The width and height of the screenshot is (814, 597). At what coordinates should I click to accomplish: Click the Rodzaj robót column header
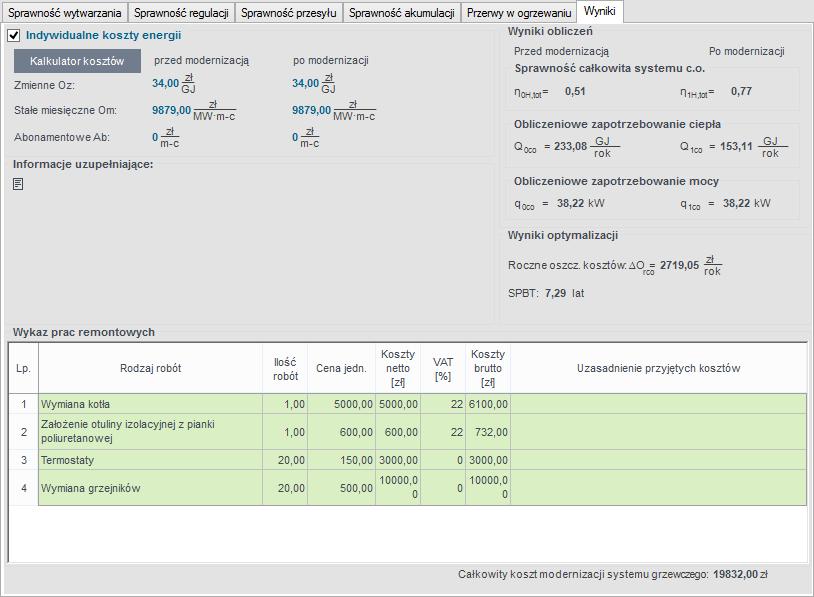point(151,368)
